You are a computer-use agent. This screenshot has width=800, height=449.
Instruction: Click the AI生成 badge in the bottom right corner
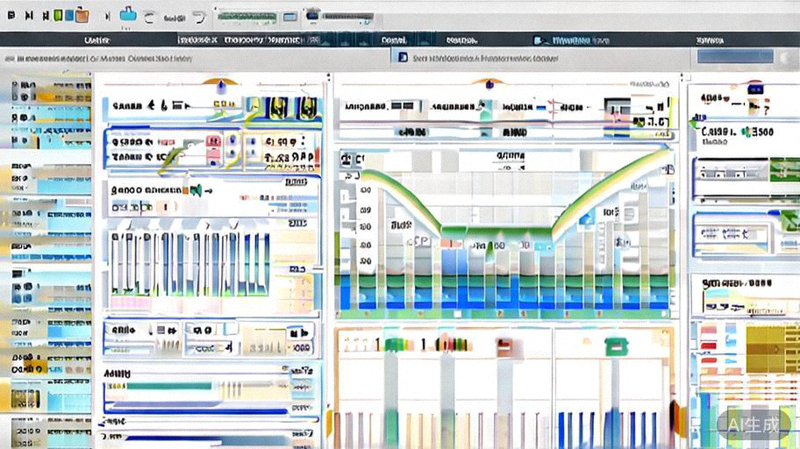[x=752, y=424]
